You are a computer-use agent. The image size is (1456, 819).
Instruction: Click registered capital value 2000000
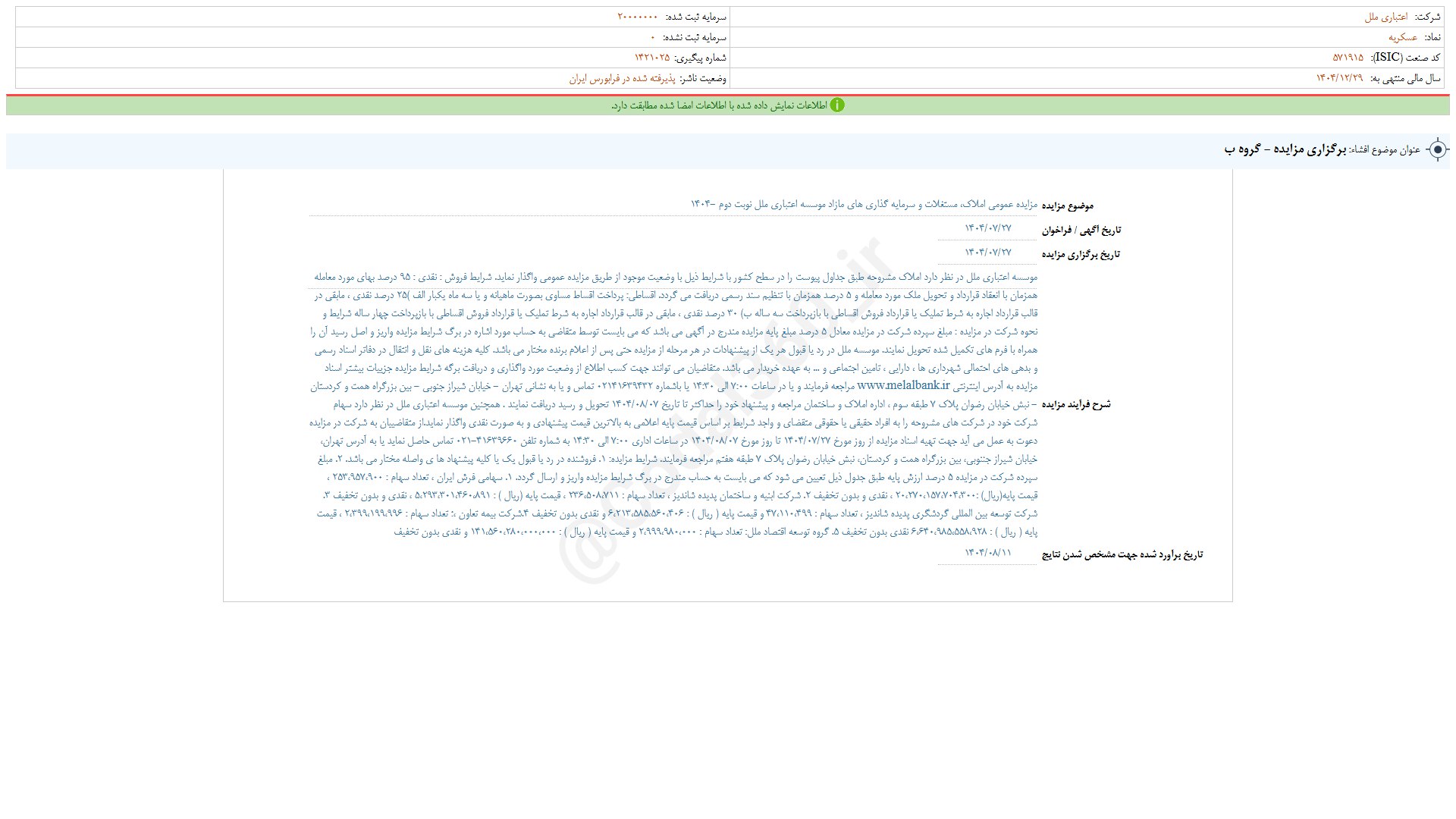638,17
